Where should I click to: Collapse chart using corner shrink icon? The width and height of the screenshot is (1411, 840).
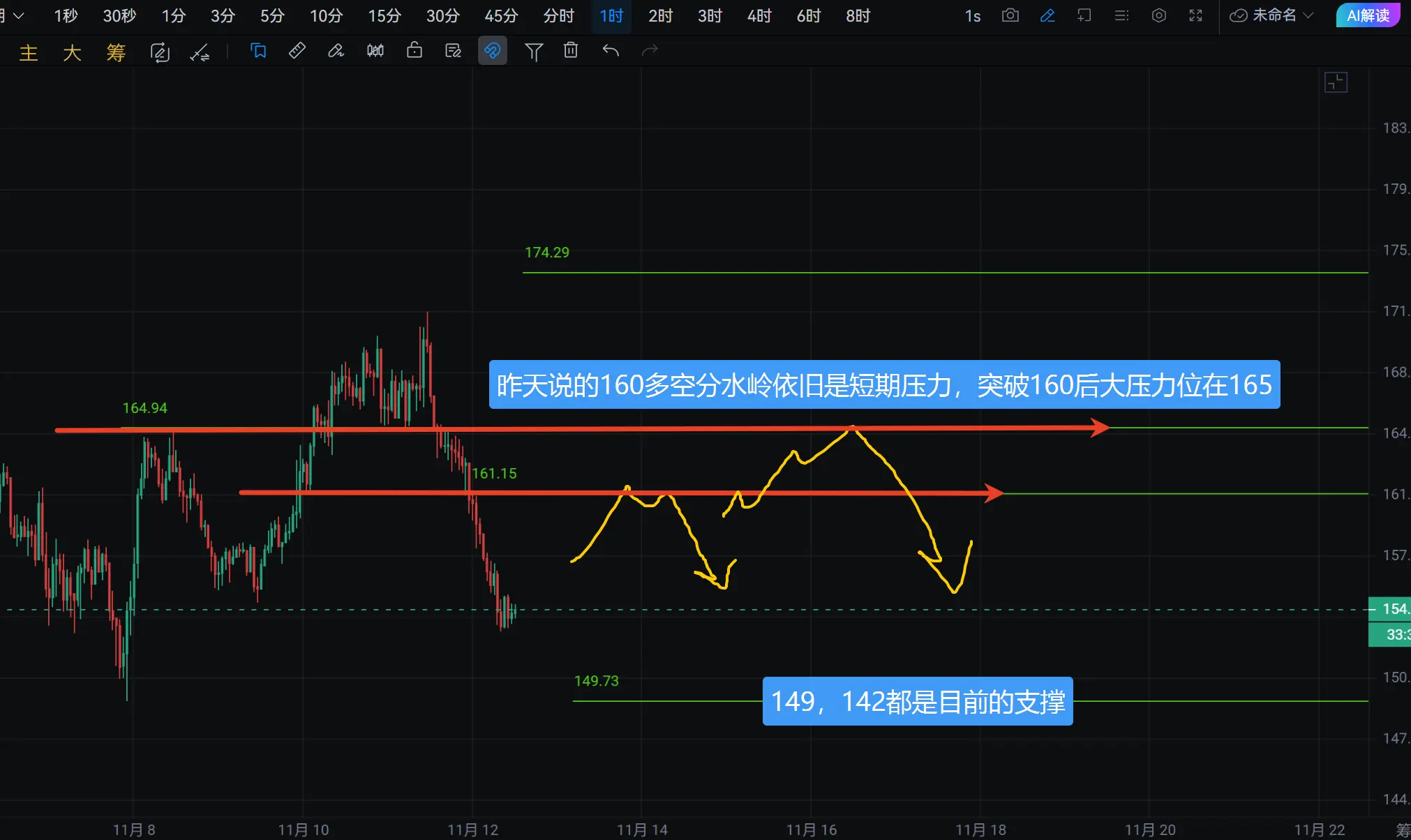point(1336,83)
